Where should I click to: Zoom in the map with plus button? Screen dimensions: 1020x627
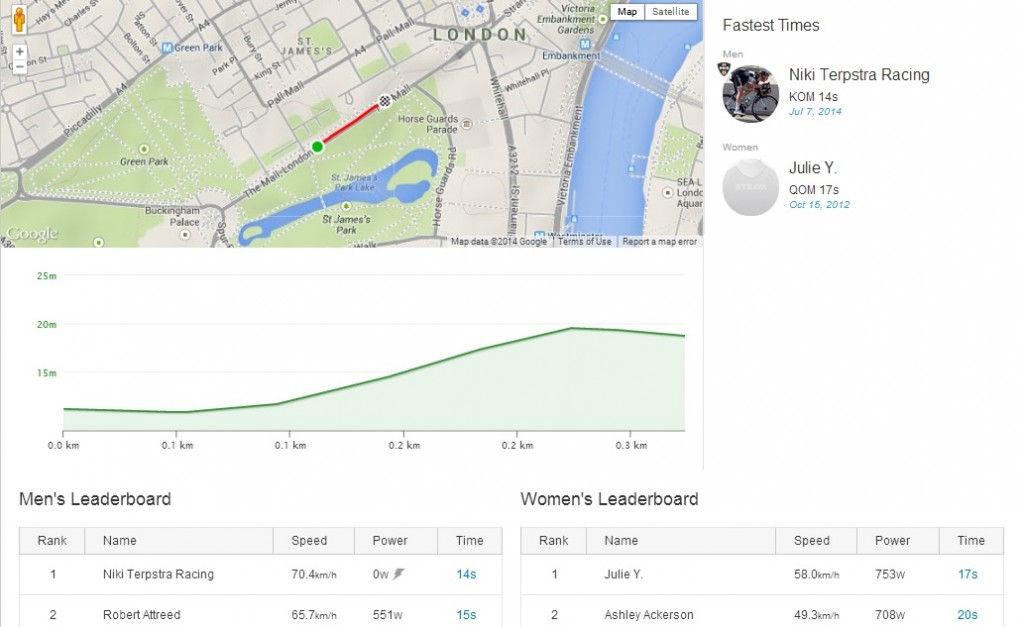click(x=19, y=51)
